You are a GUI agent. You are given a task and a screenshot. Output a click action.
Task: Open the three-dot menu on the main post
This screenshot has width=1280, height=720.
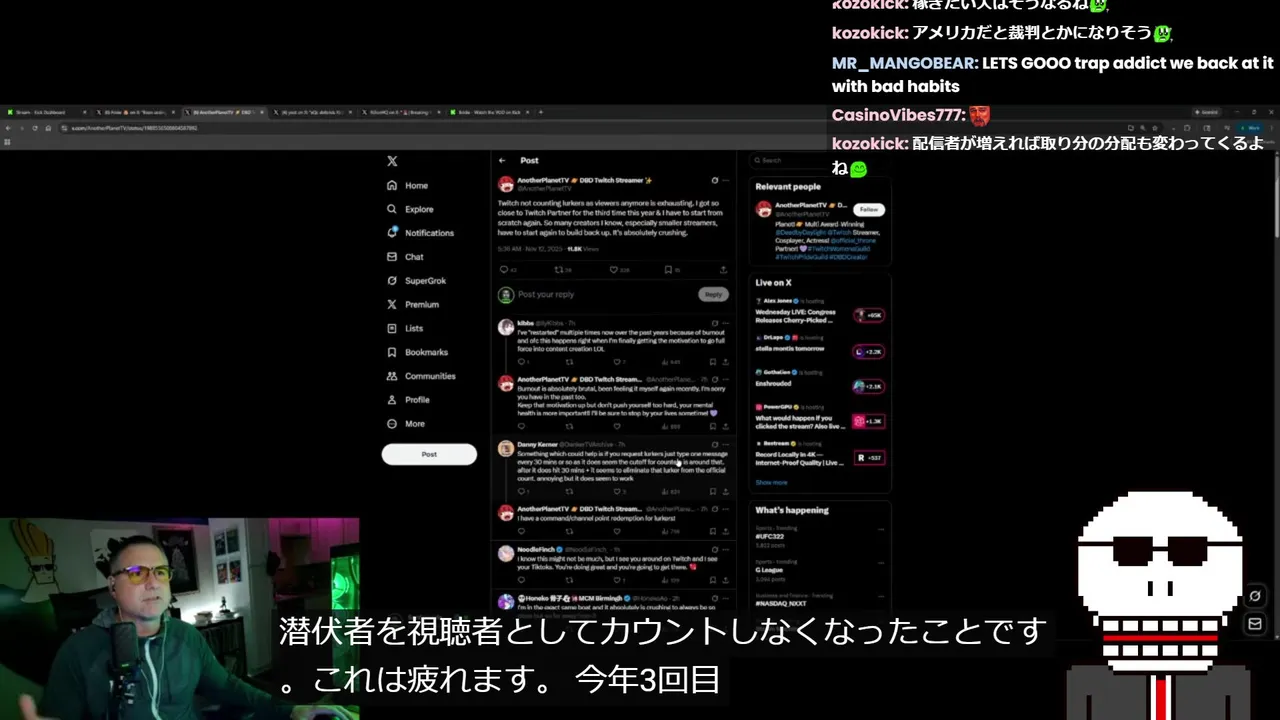point(726,181)
